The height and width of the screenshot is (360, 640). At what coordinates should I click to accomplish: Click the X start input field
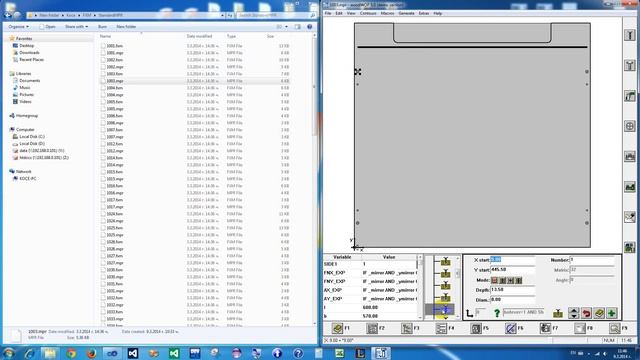pos(512,260)
